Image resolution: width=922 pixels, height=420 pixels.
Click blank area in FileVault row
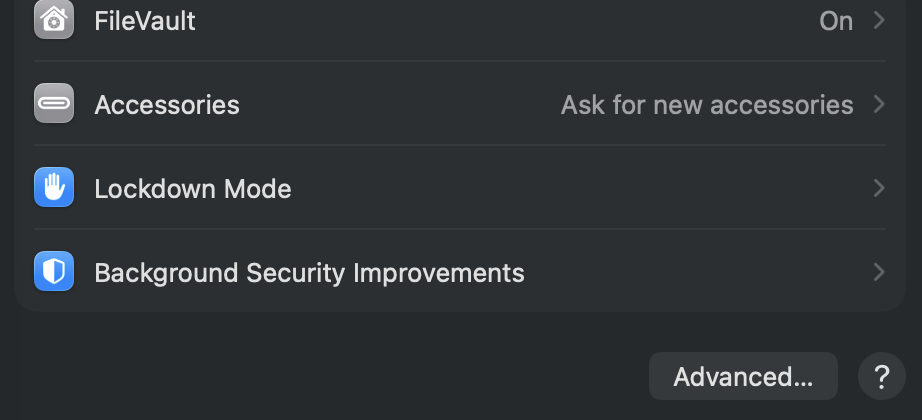[x=500, y=20]
